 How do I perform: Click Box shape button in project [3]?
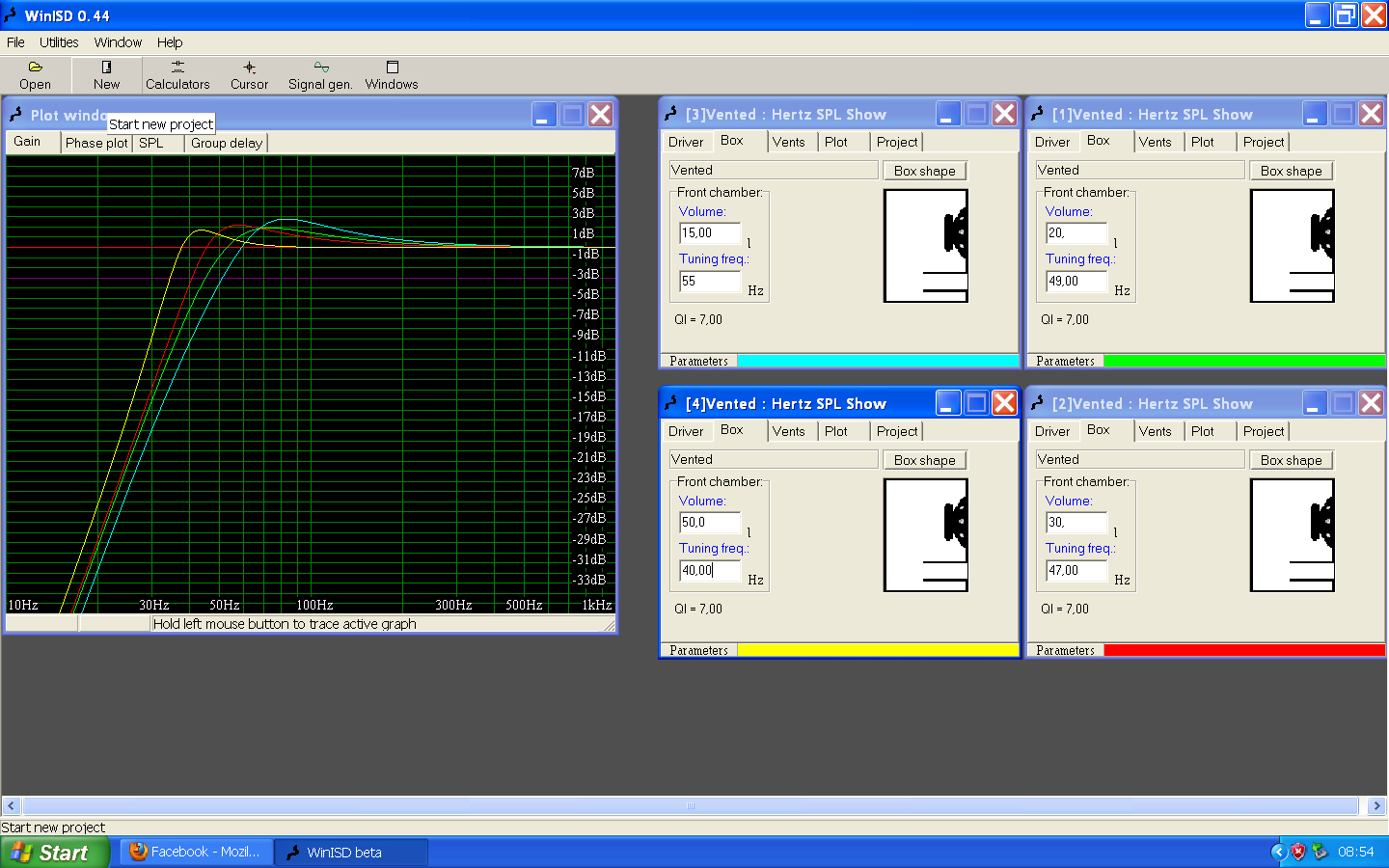[925, 171]
